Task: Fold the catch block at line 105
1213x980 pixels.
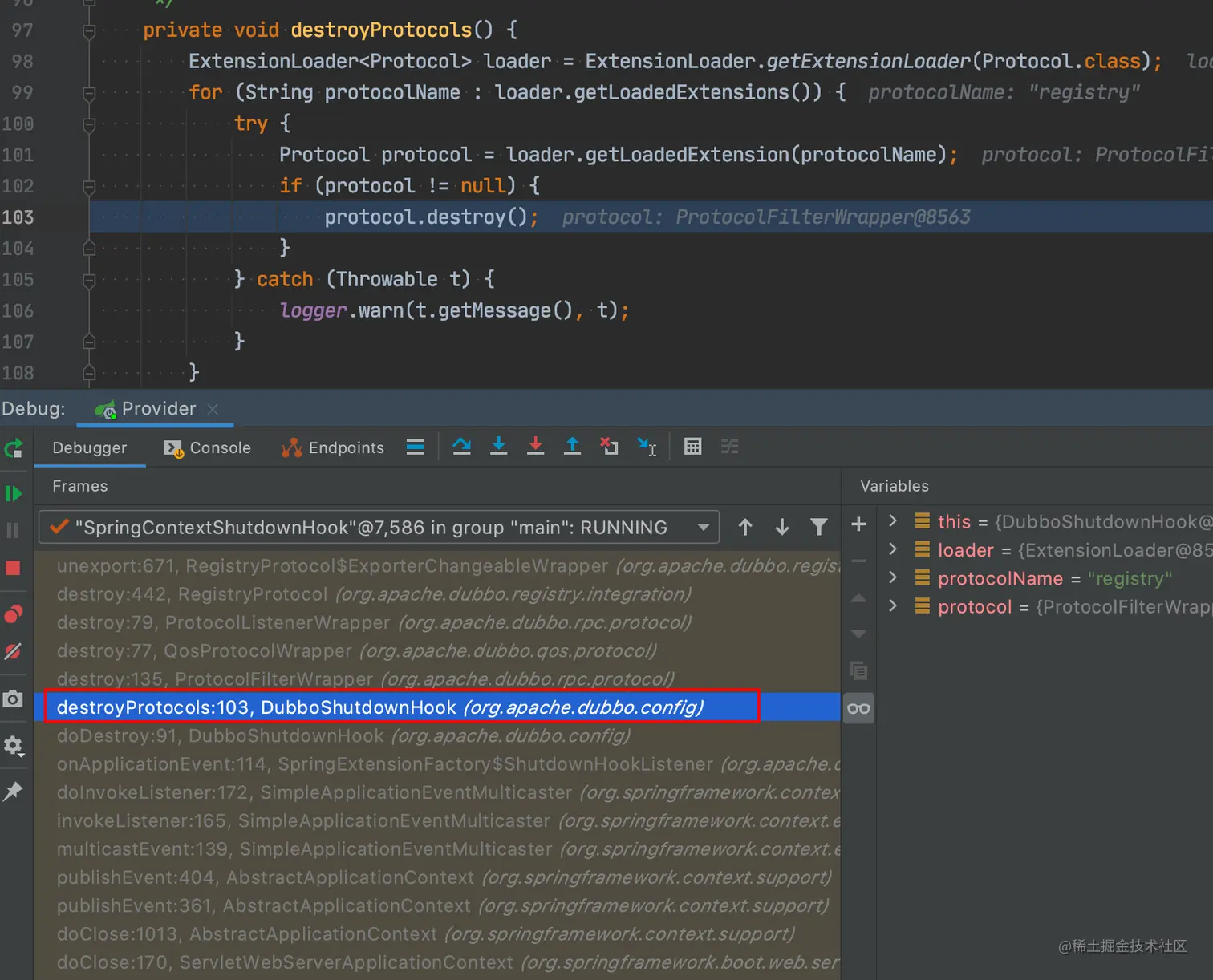Action: pyautogui.click(x=89, y=280)
